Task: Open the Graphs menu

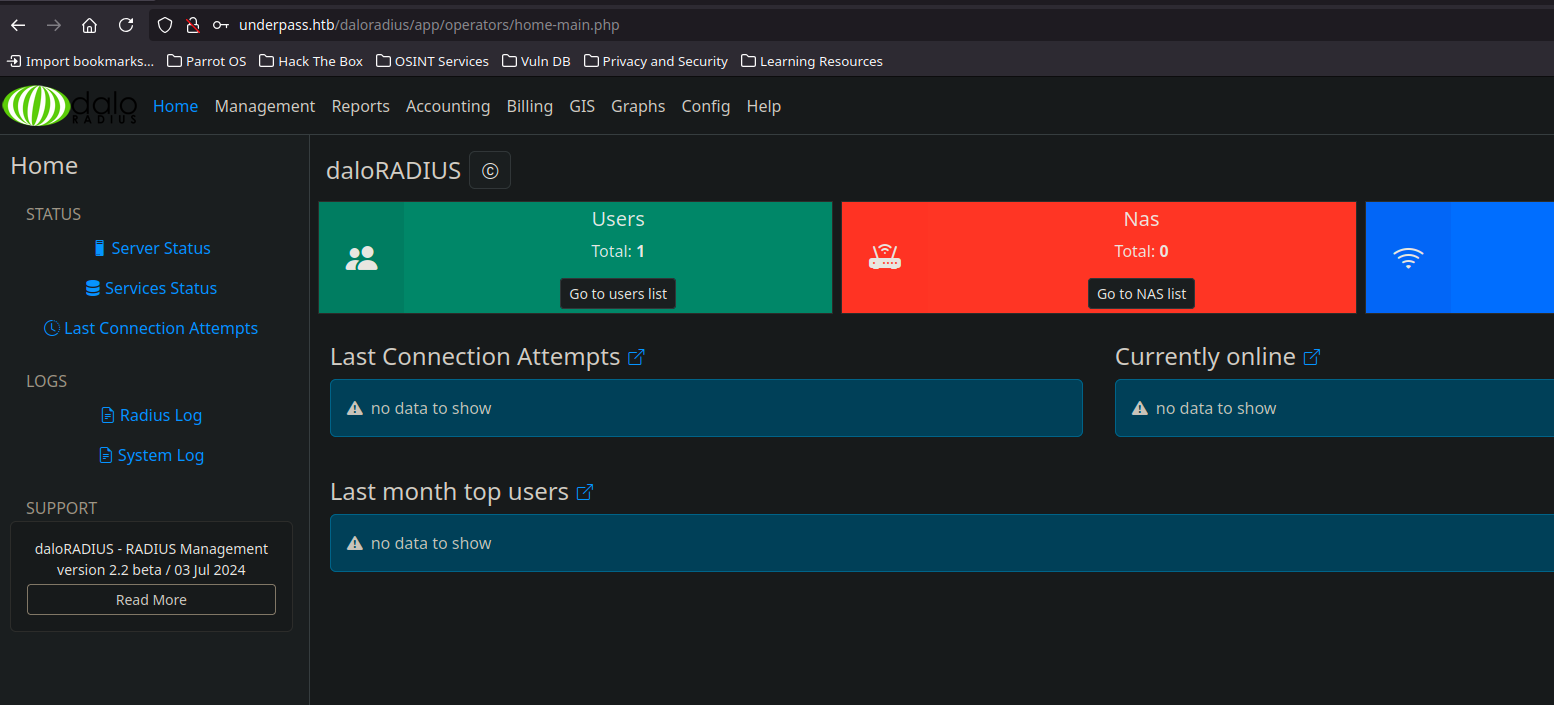Action: 638,106
